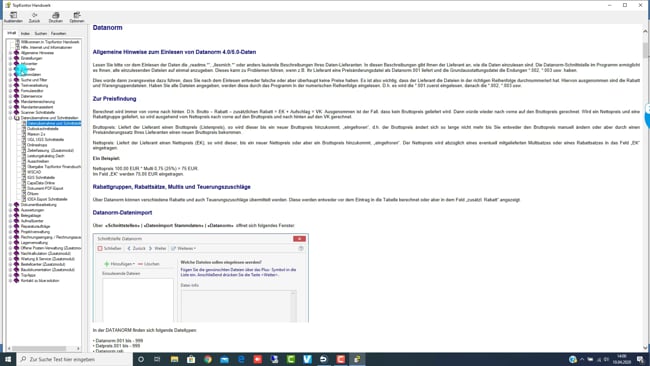Click the page icon beside CapaData Online
This screenshot has height=366, width=650.
(24, 183)
